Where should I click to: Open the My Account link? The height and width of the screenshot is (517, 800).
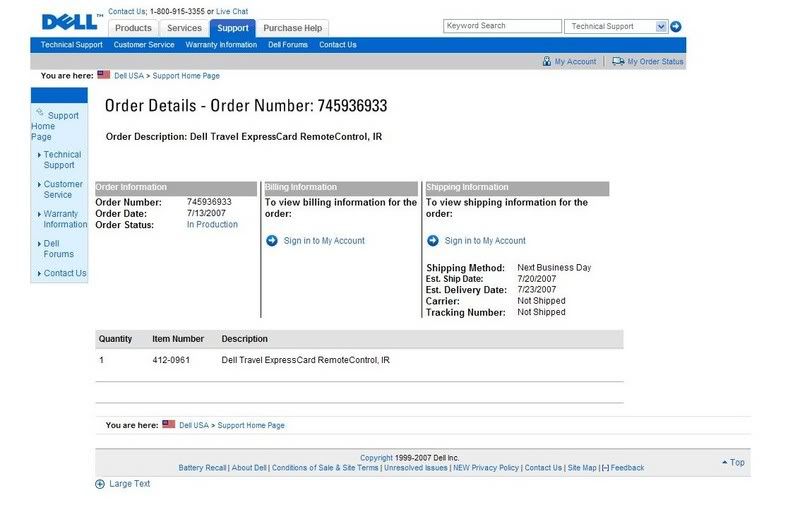pos(575,62)
